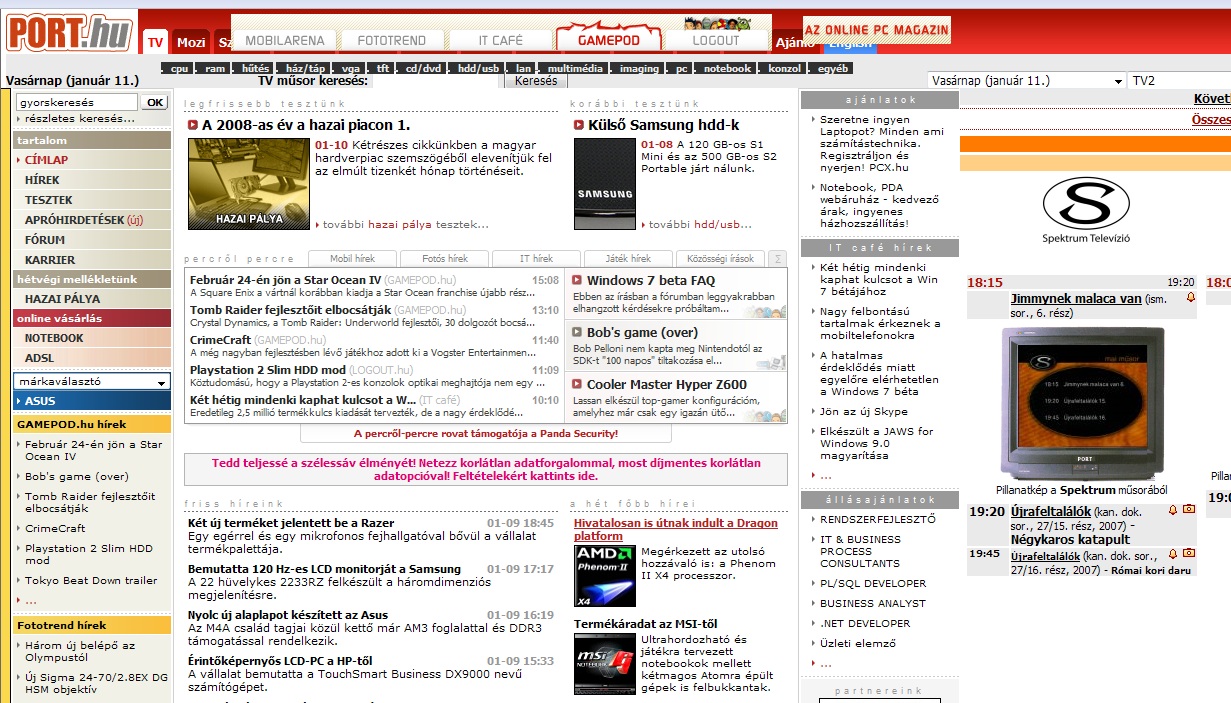Click red arrow icon beside Windows 7 beta FAQ
The width and height of the screenshot is (1231, 703).
point(577,281)
